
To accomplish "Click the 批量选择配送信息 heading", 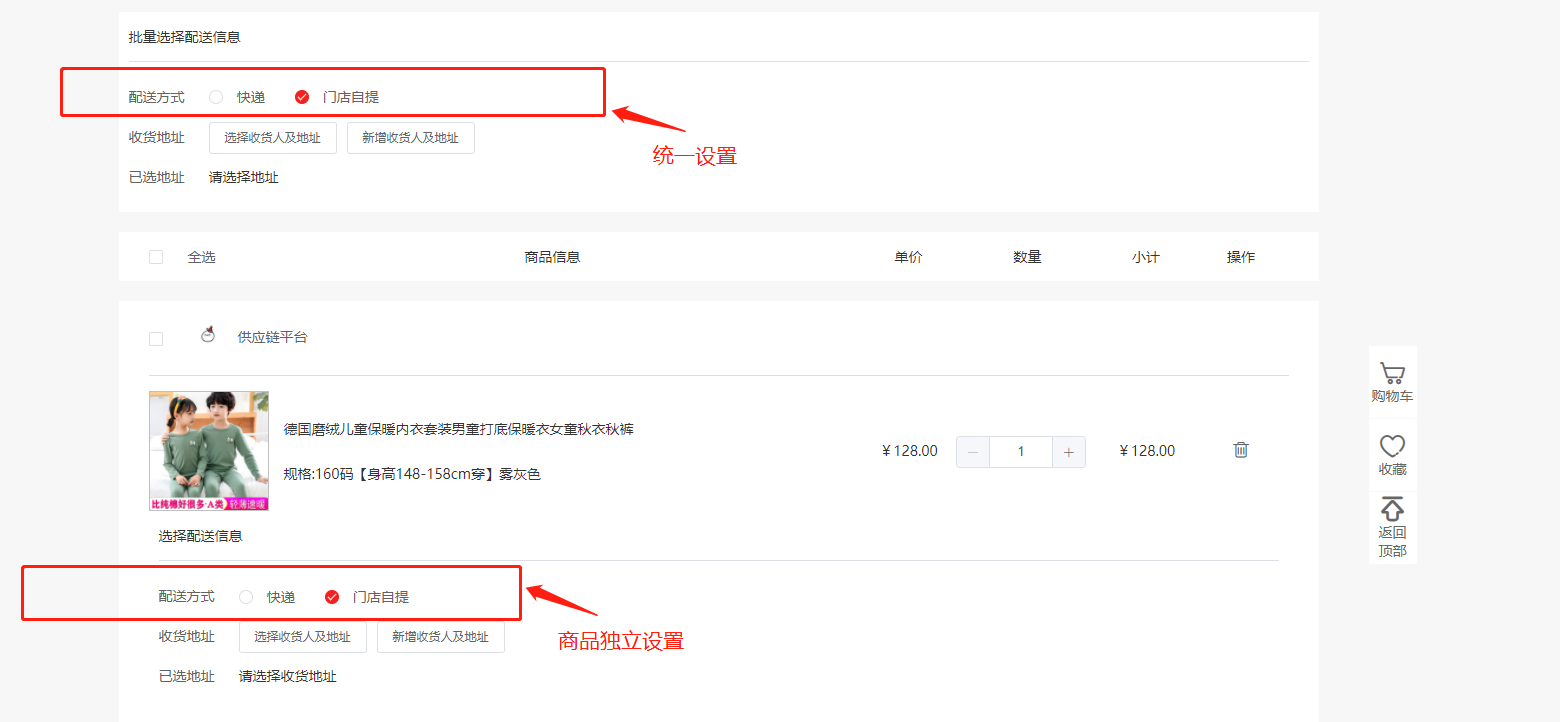I will pyautogui.click(x=185, y=37).
